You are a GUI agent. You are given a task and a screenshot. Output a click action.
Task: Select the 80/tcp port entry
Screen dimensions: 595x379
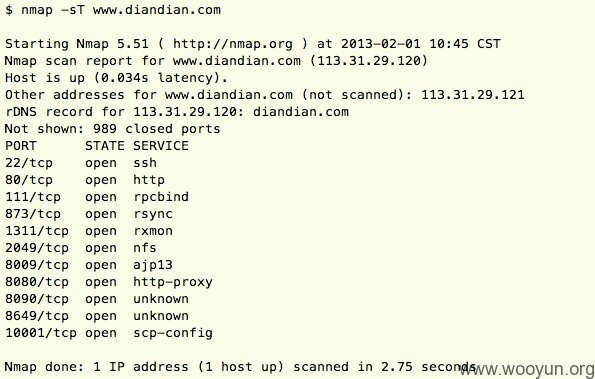click(x=29, y=179)
